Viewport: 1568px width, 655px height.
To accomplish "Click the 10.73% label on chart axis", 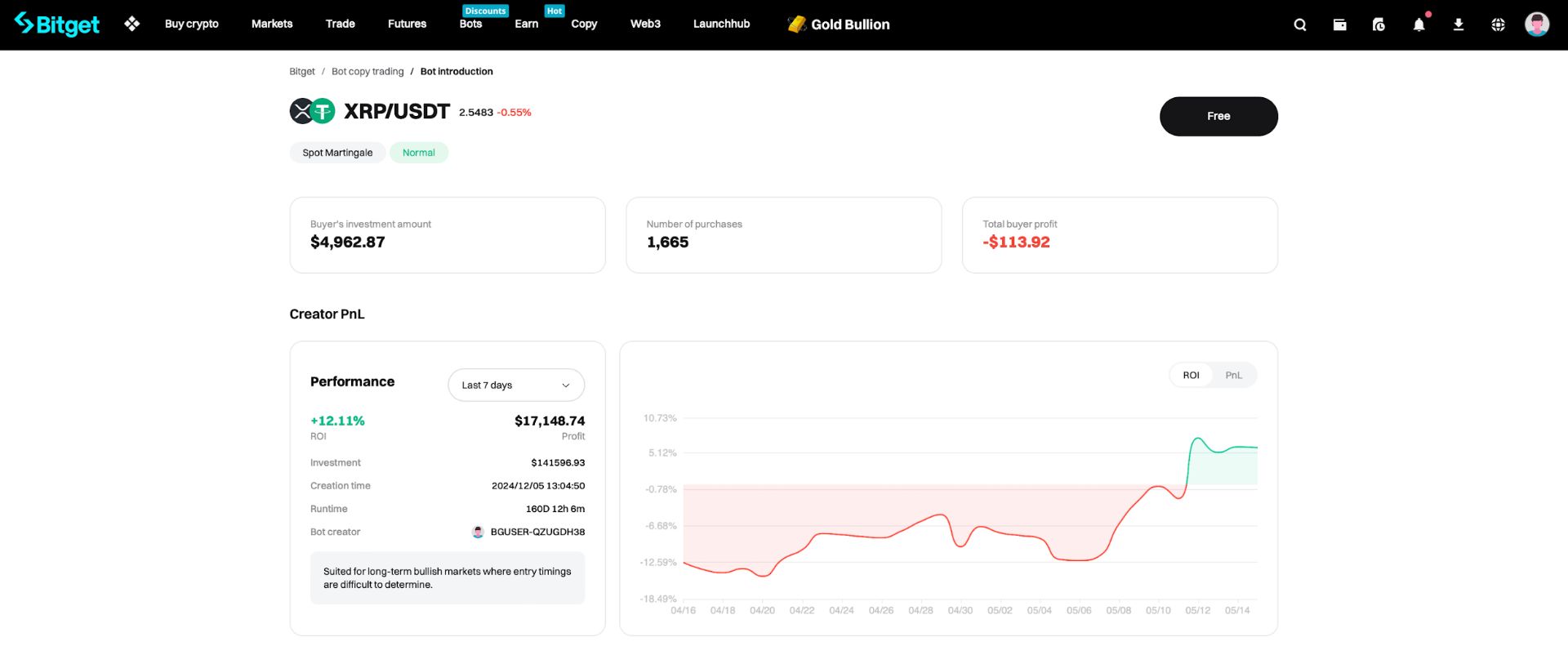I will click(x=660, y=418).
